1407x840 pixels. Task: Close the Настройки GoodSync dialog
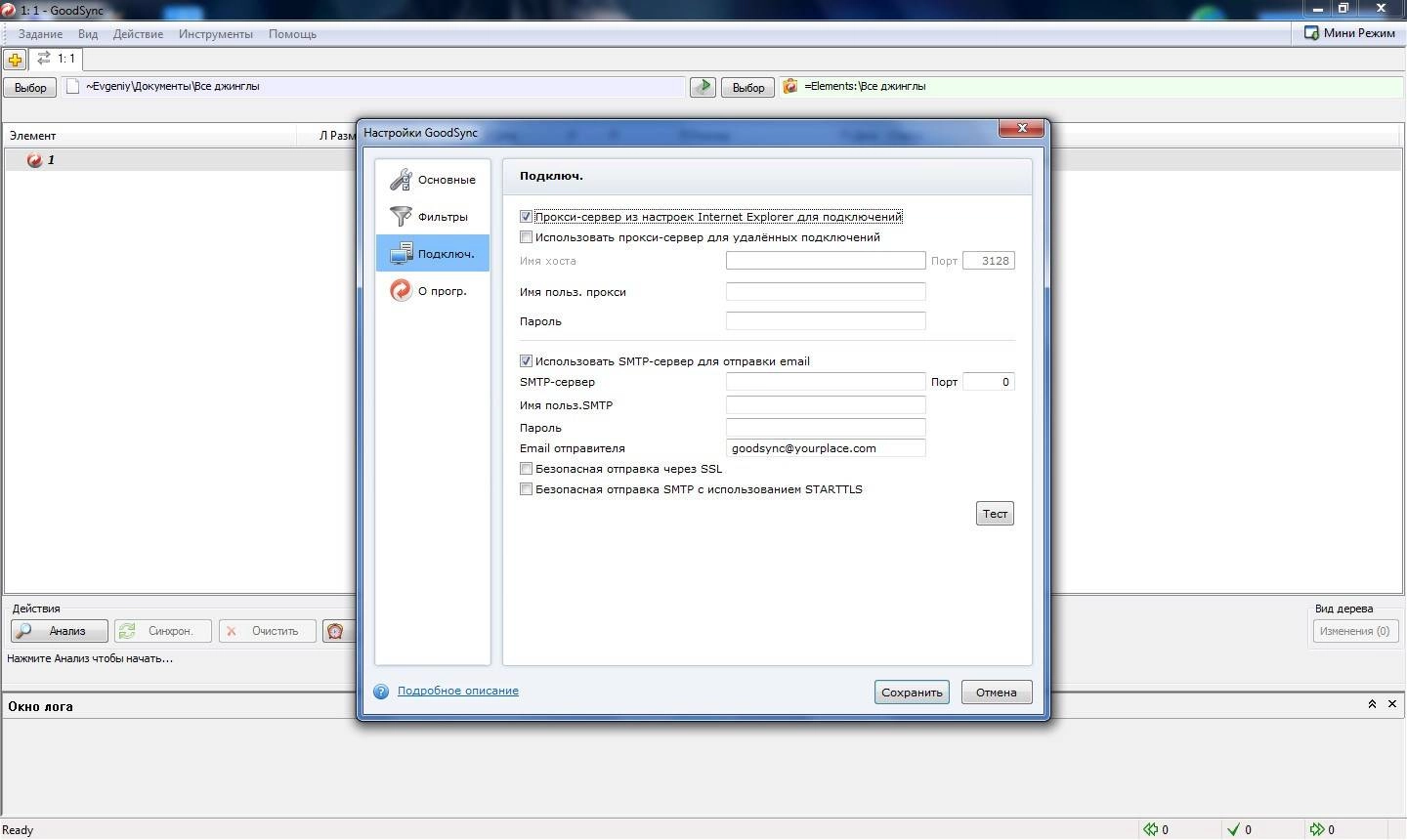1022,128
